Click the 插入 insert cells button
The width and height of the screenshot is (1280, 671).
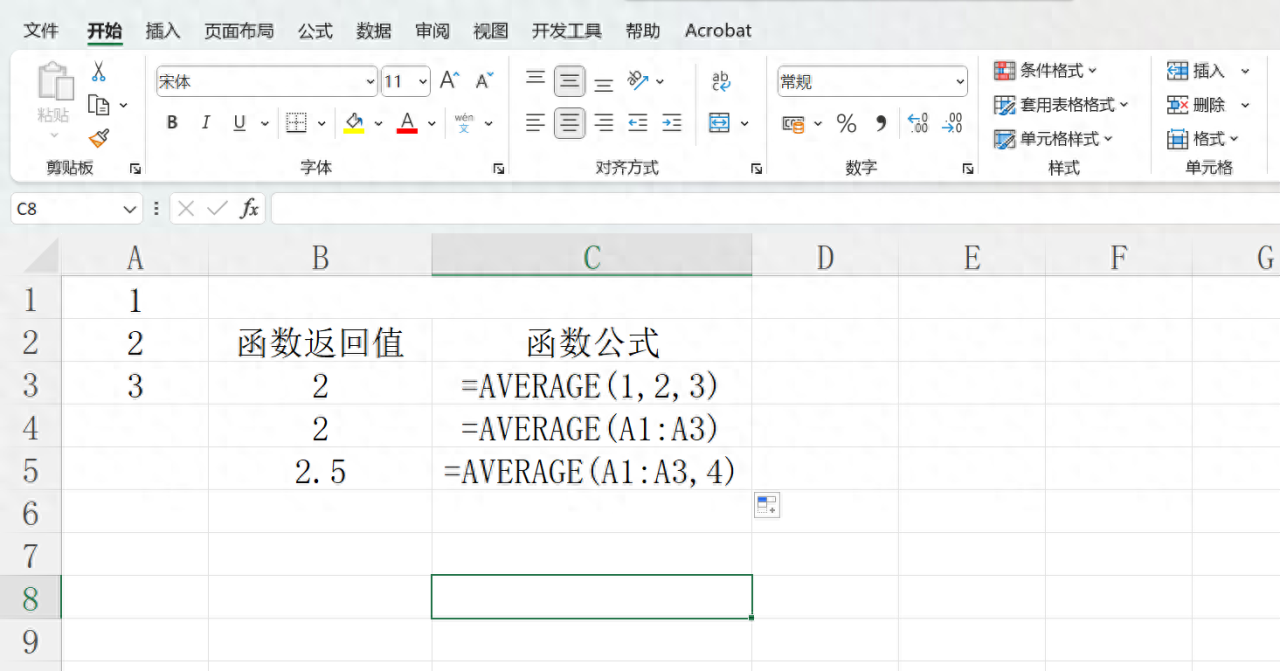1198,71
